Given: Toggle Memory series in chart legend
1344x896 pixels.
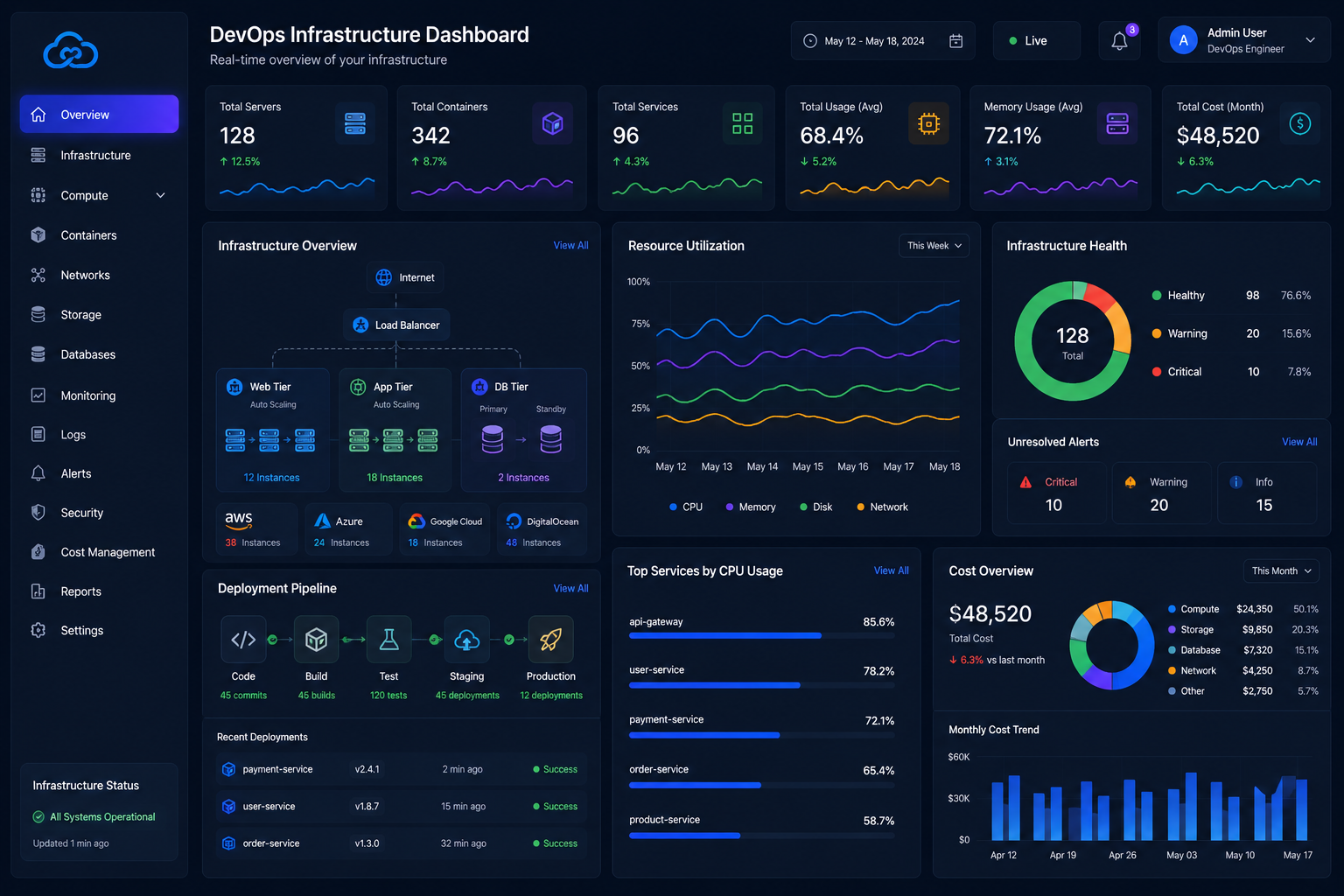Looking at the screenshot, I should tap(751, 507).
